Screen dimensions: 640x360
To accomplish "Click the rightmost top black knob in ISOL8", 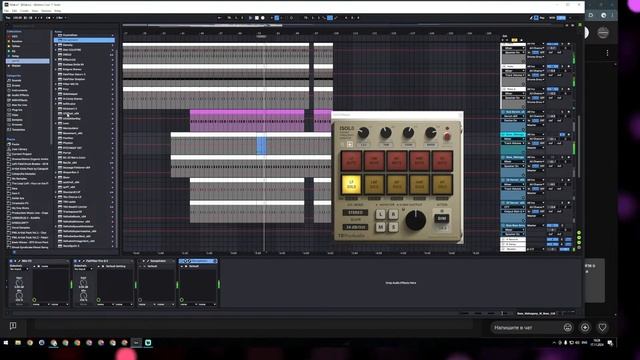I will tap(431, 133).
